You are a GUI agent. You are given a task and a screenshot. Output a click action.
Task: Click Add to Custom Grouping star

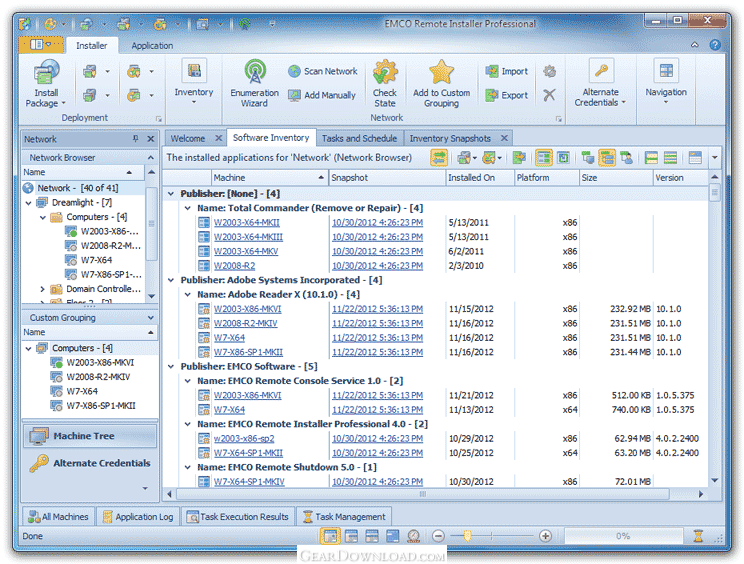441,84
